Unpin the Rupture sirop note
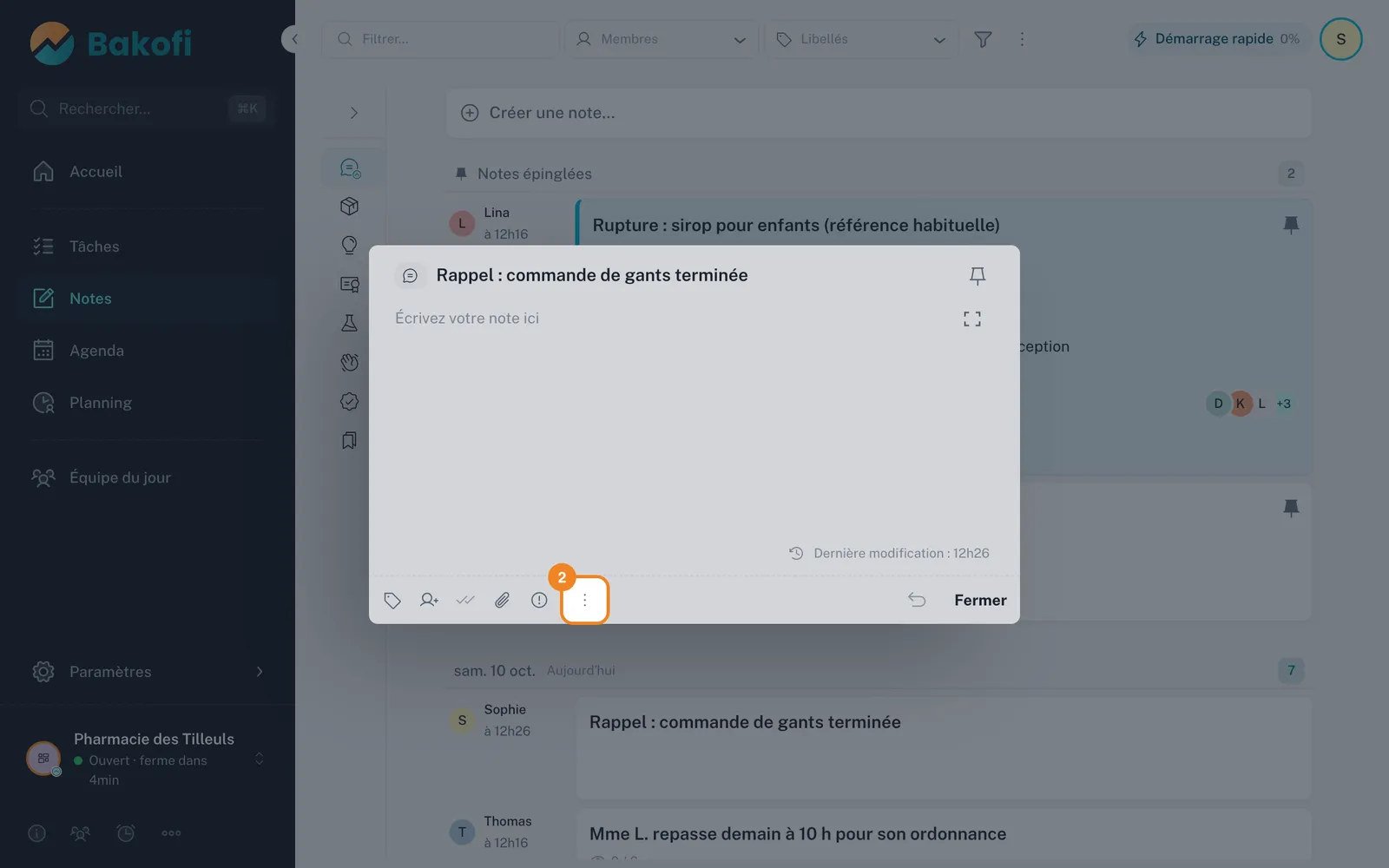 click(1291, 225)
